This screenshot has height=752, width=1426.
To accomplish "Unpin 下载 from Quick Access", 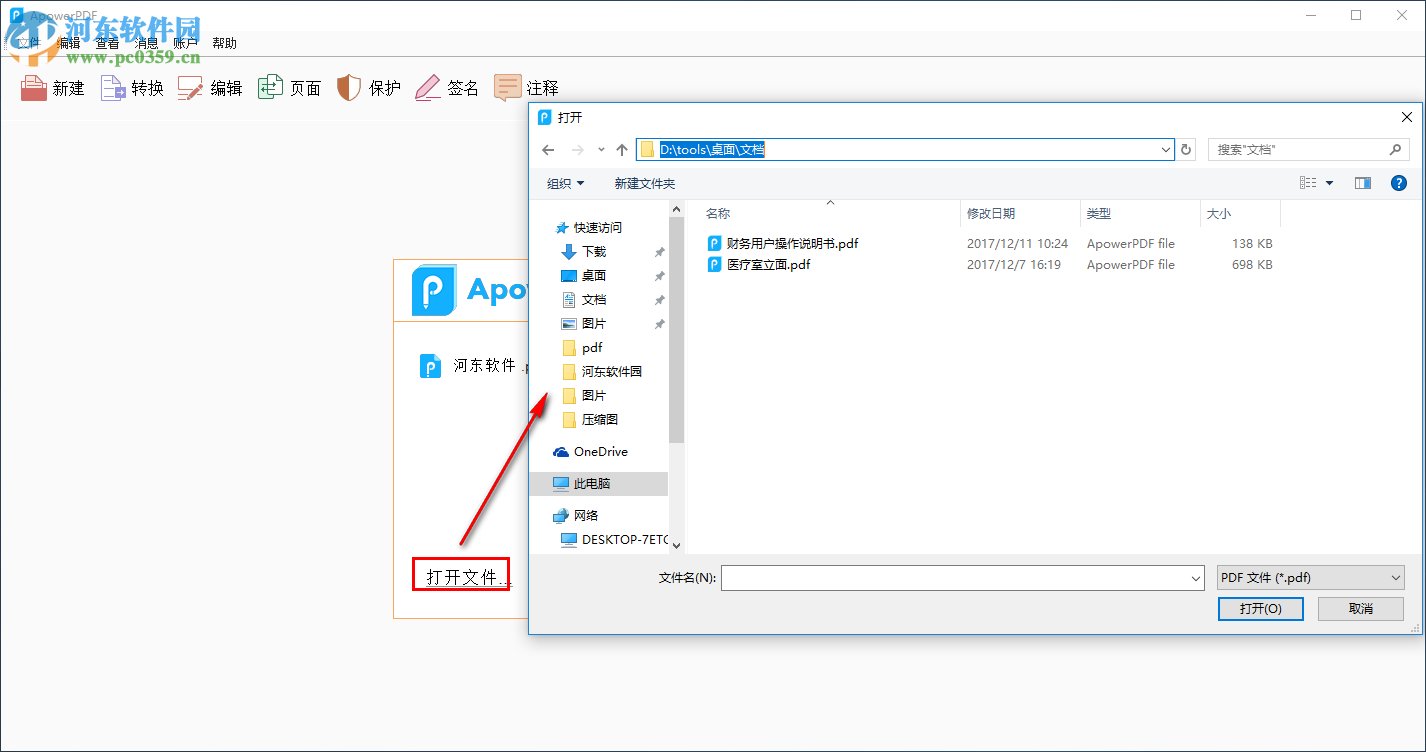I will coord(659,251).
